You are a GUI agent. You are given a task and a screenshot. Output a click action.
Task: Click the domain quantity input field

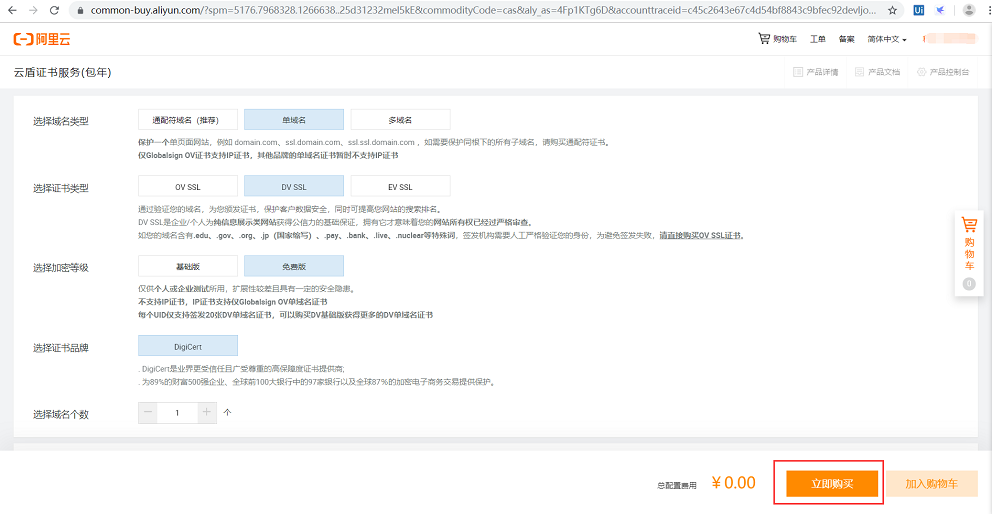coord(178,412)
